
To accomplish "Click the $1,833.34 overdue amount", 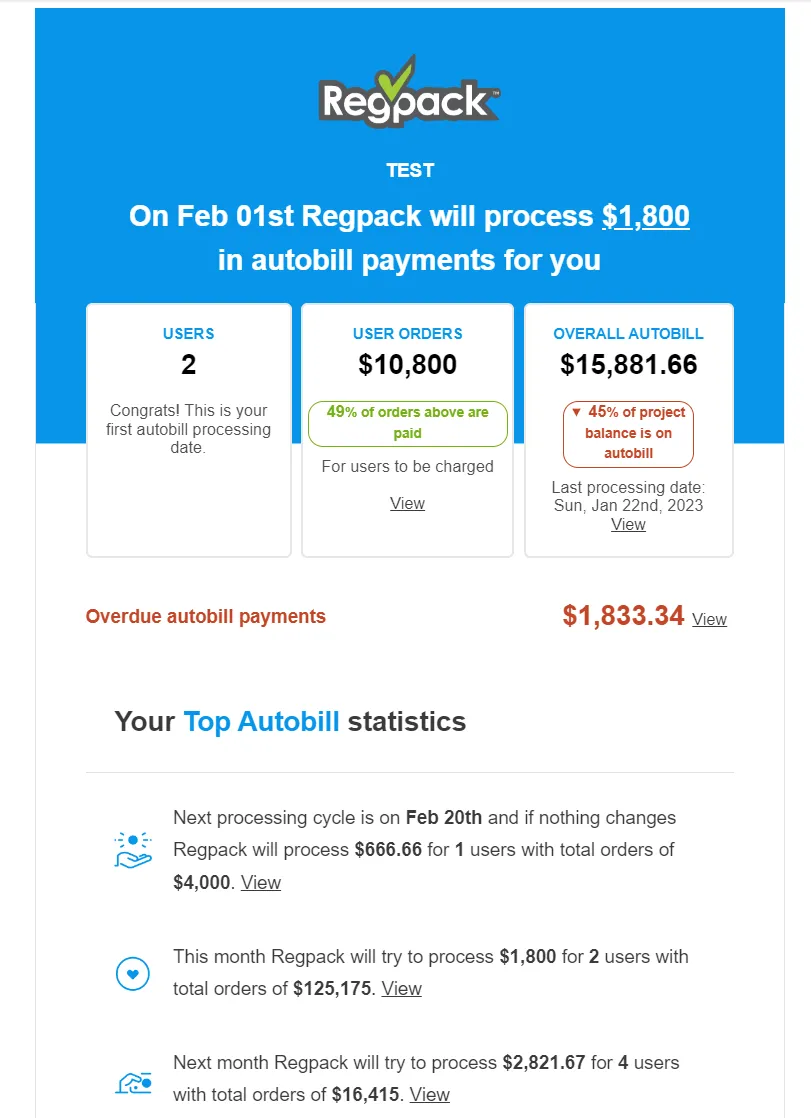I will pos(623,616).
